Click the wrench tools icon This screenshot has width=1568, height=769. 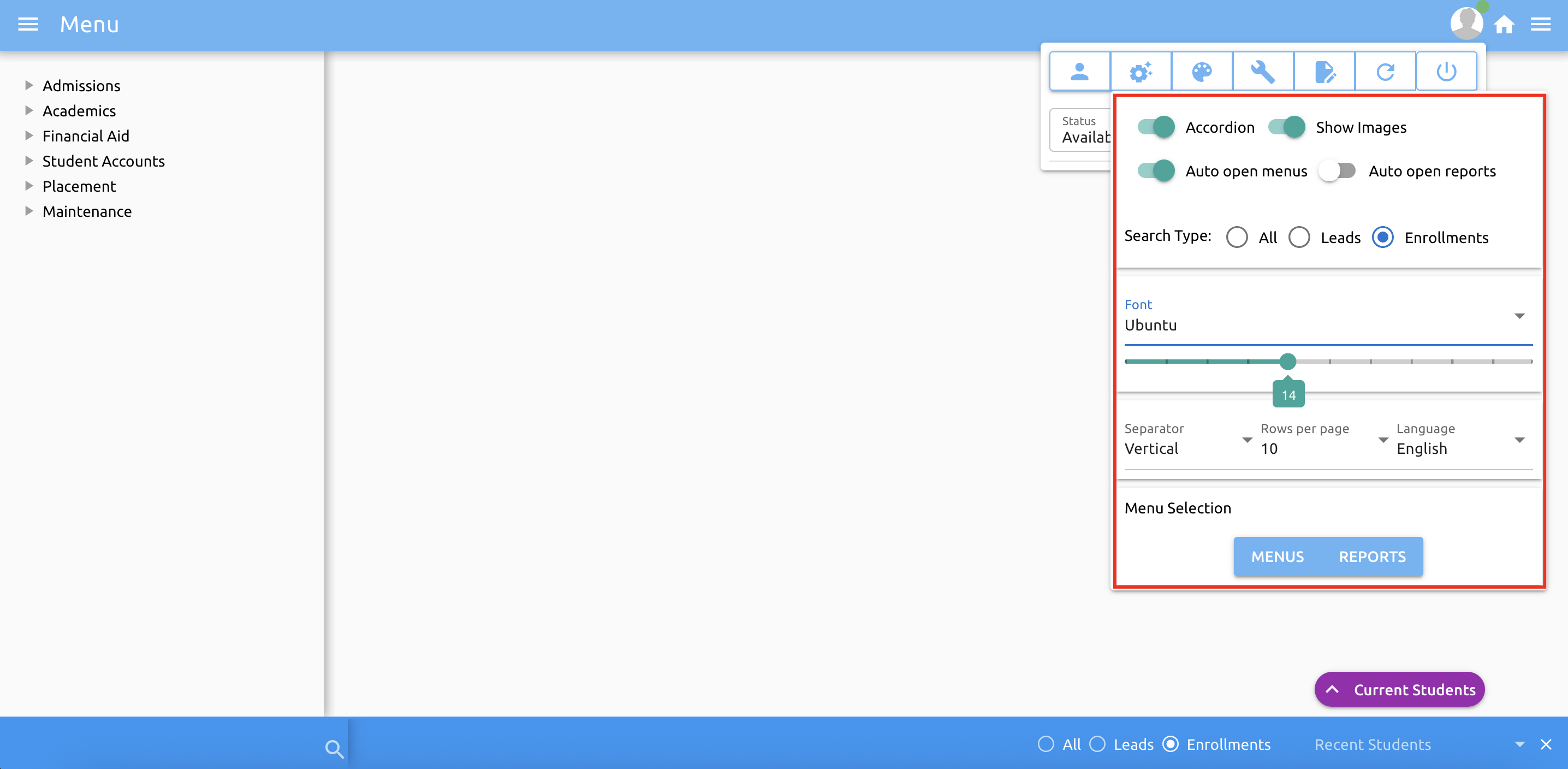point(1262,72)
